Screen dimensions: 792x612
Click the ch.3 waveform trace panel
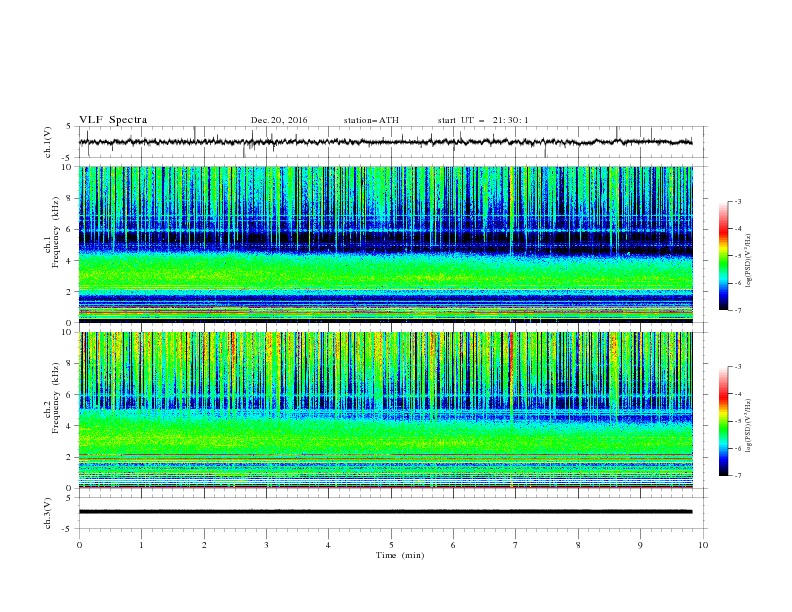392,513
